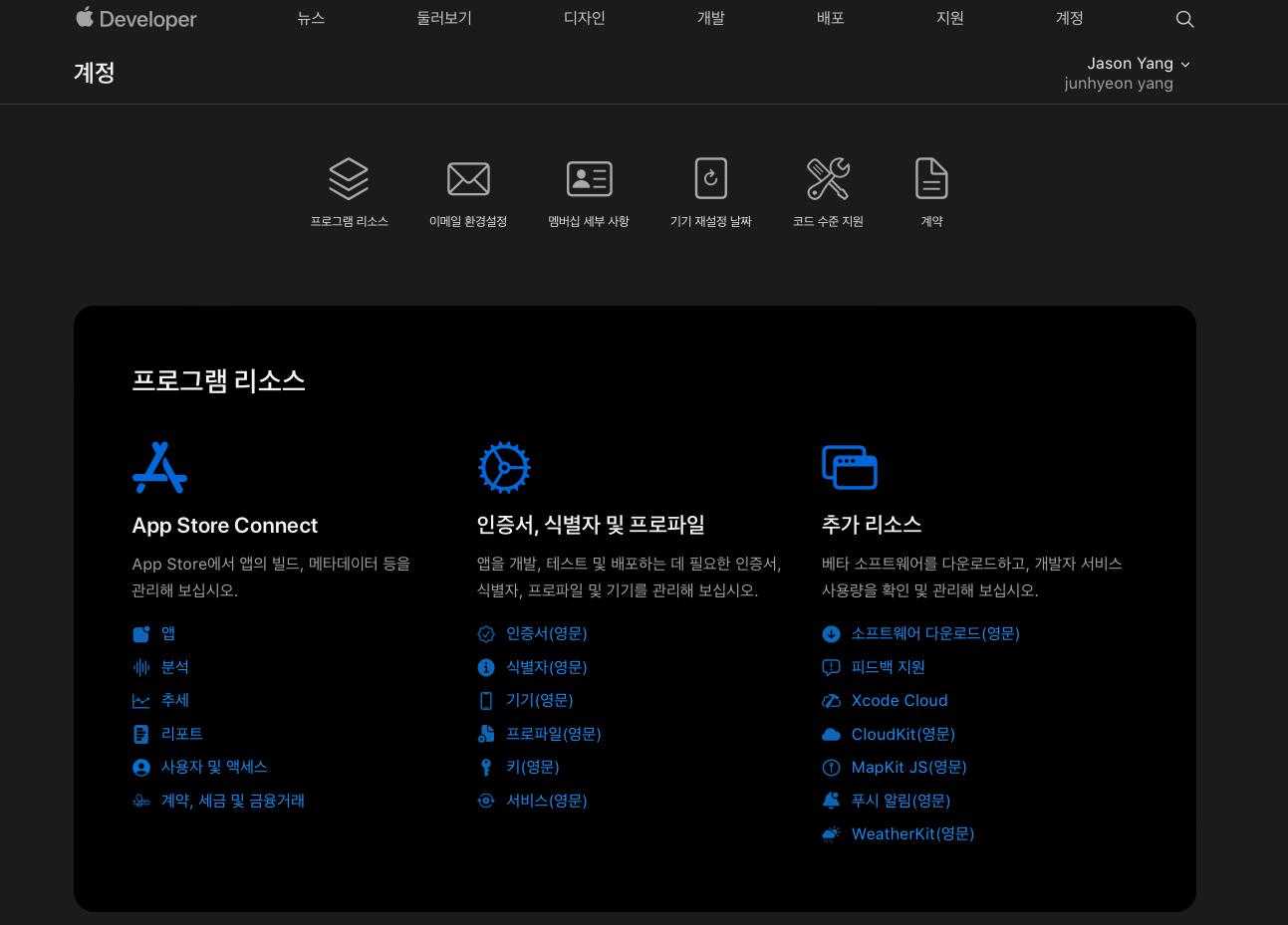
Task: Click the speech bubble icon beside 피드백 지원
Action: [831, 667]
